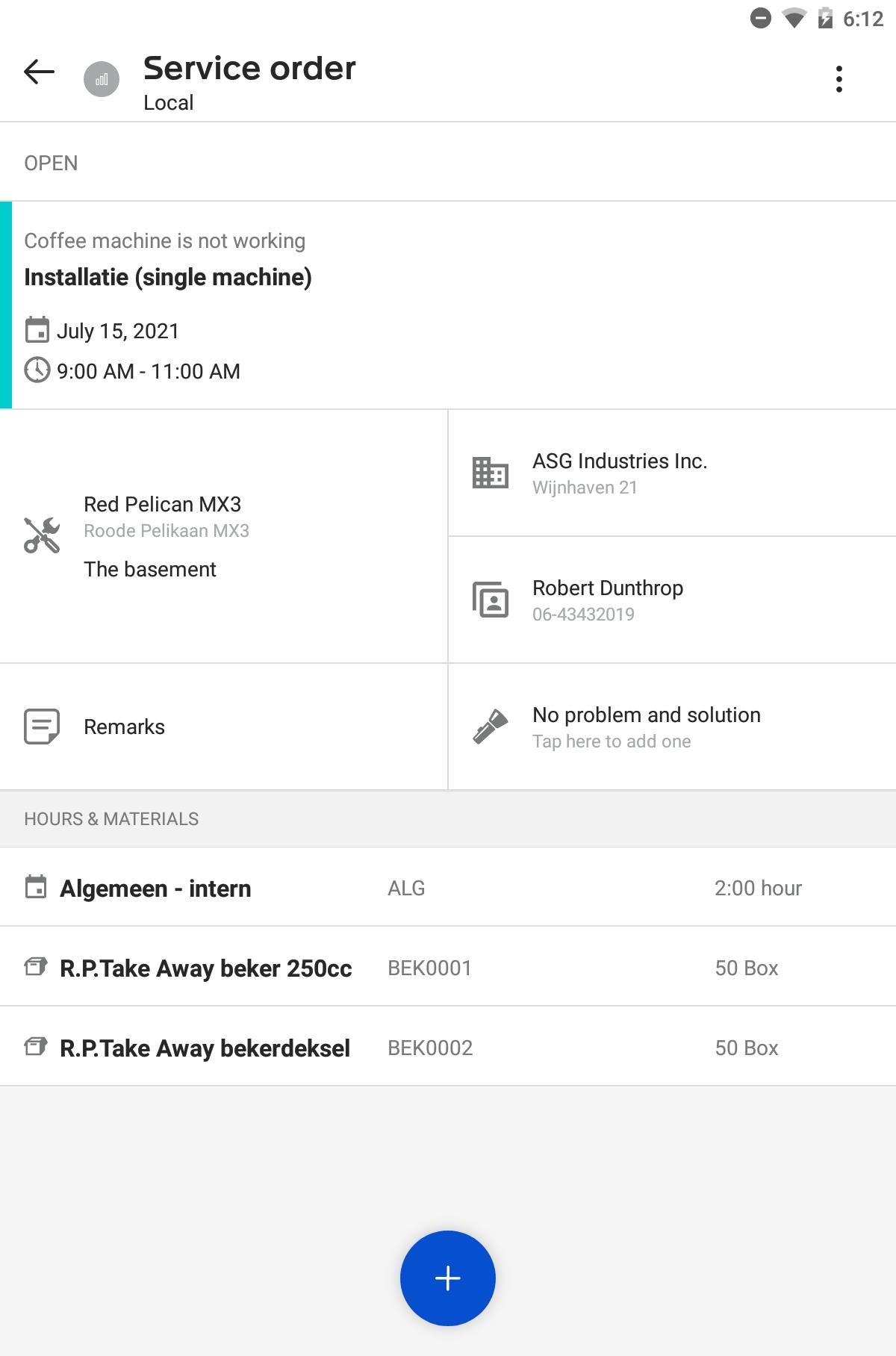Click the Remarks note icon
The width and height of the screenshot is (896, 1356).
click(x=42, y=727)
